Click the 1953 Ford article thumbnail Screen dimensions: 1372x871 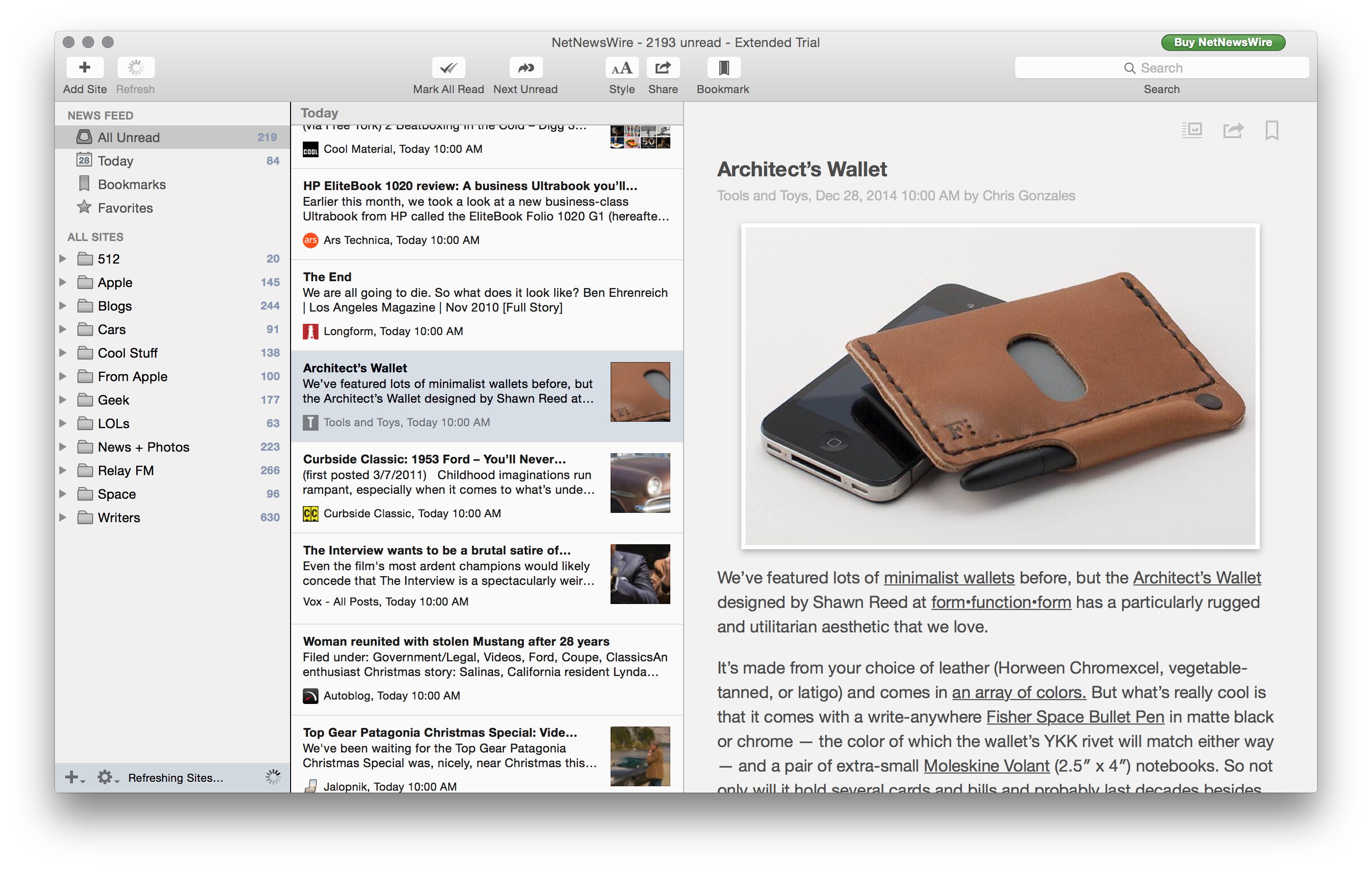coord(640,483)
